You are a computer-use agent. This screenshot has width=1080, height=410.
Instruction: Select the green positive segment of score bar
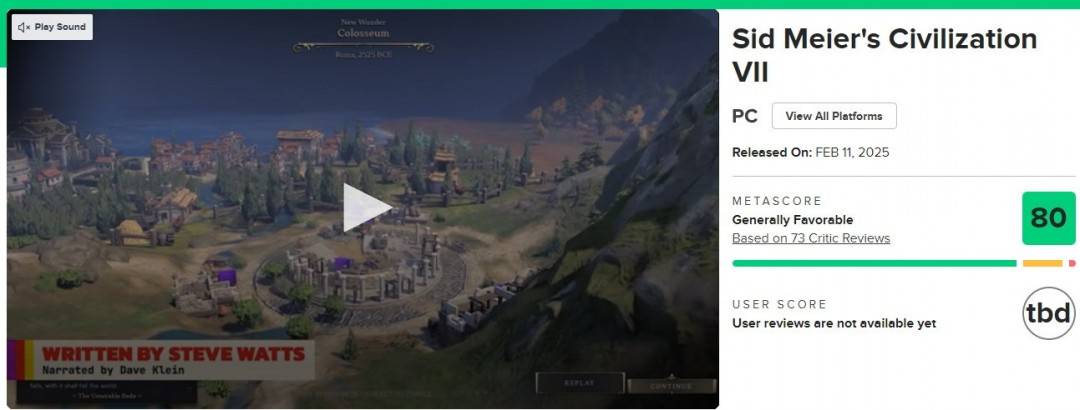(x=874, y=263)
